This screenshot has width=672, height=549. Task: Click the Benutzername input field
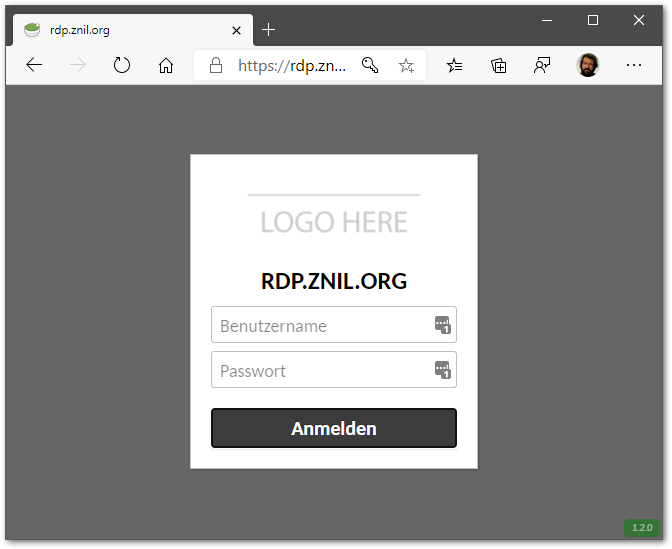pyautogui.click(x=320, y=326)
